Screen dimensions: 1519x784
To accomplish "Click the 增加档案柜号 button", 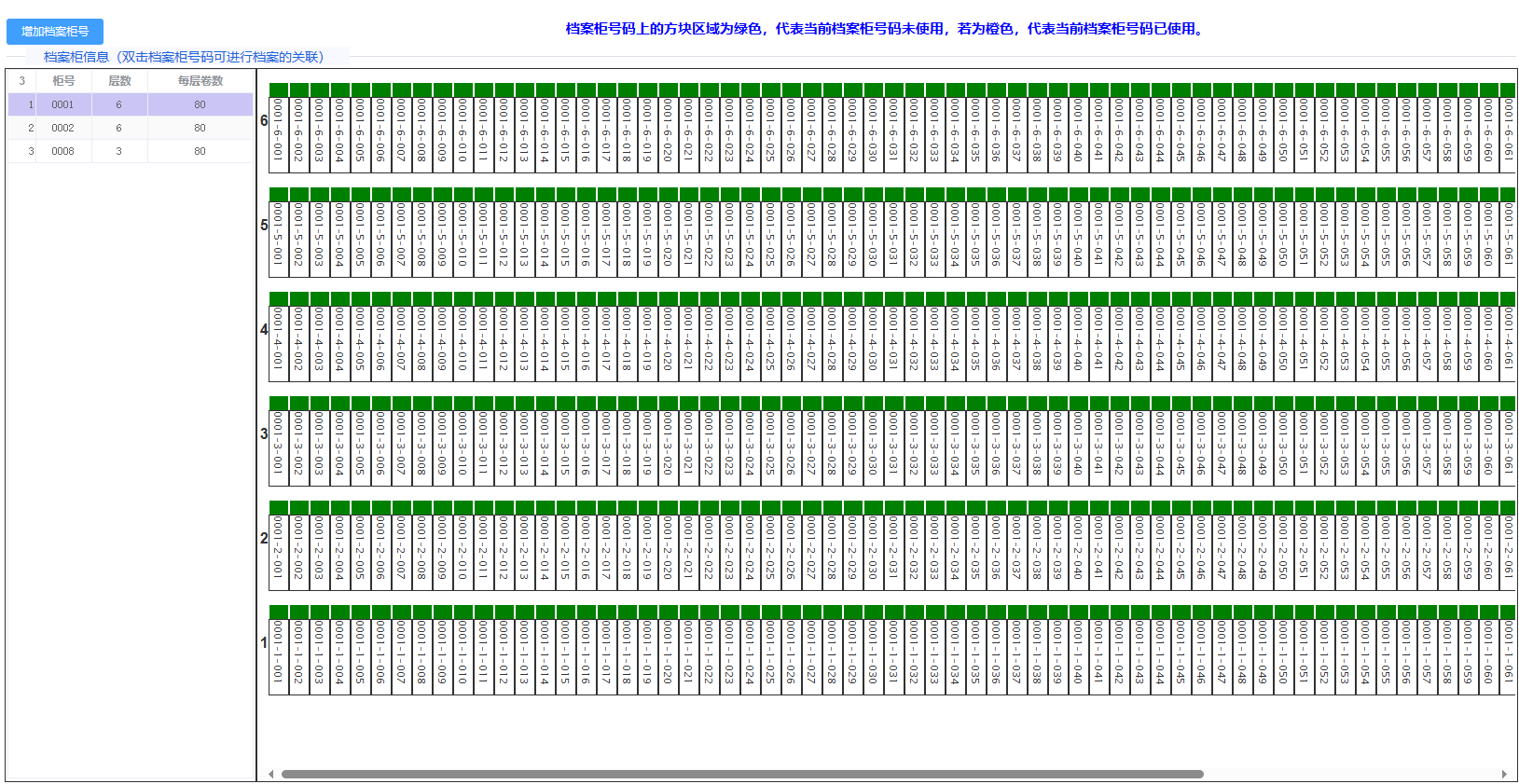I will (55, 32).
